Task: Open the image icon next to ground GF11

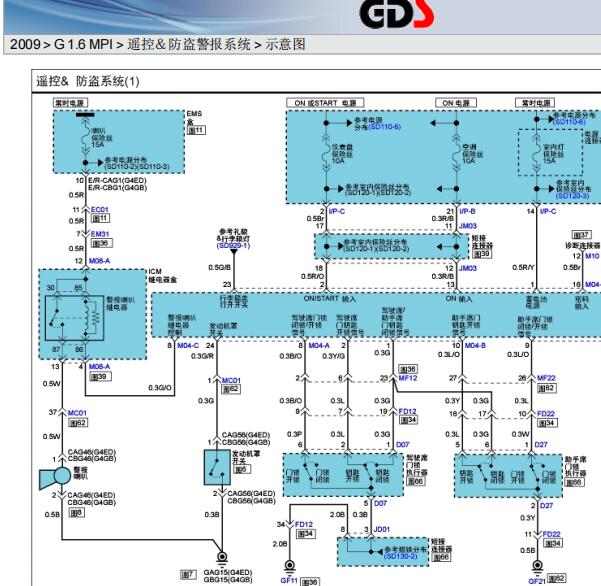Action: [310, 582]
